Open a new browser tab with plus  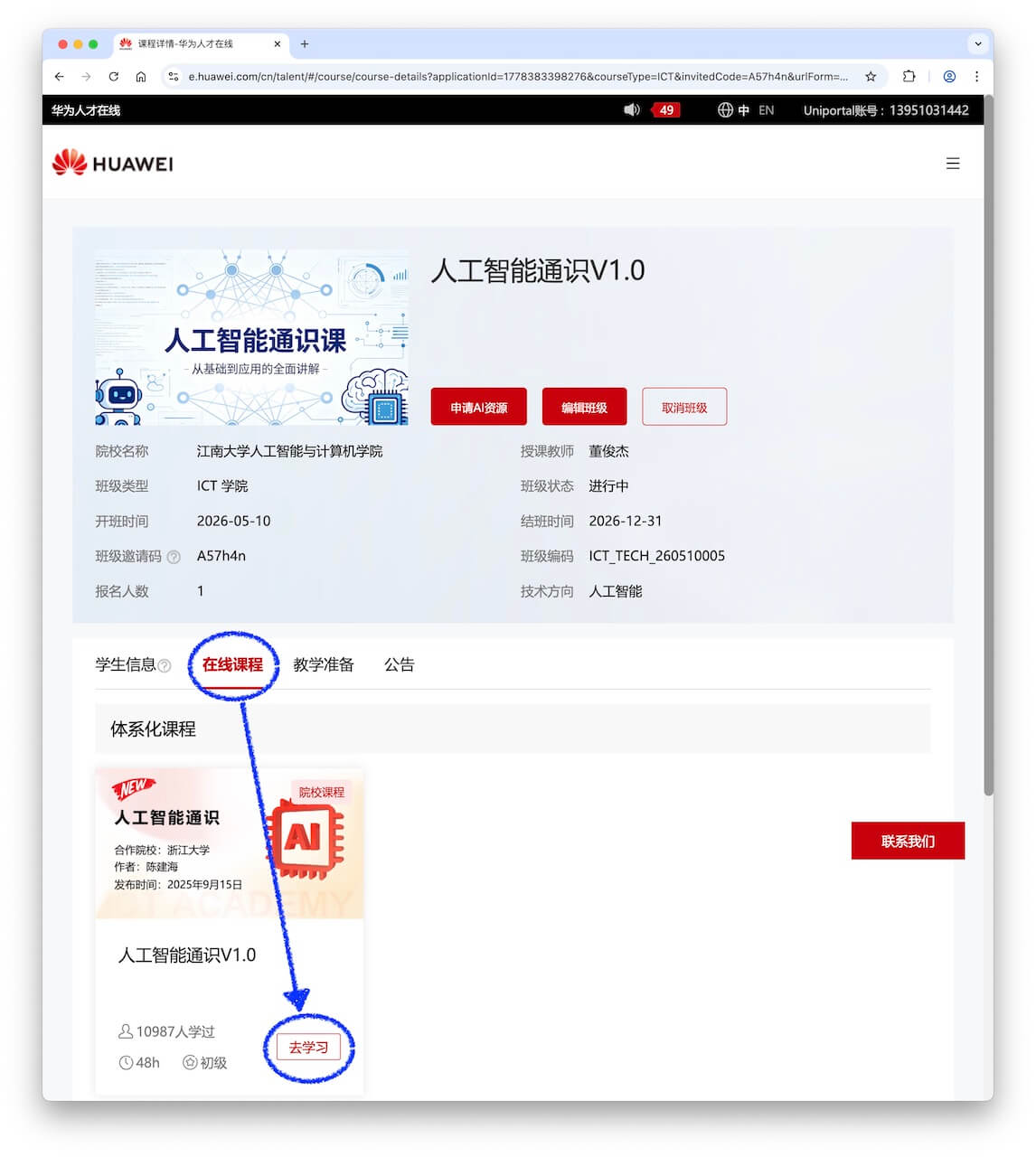click(x=305, y=43)
